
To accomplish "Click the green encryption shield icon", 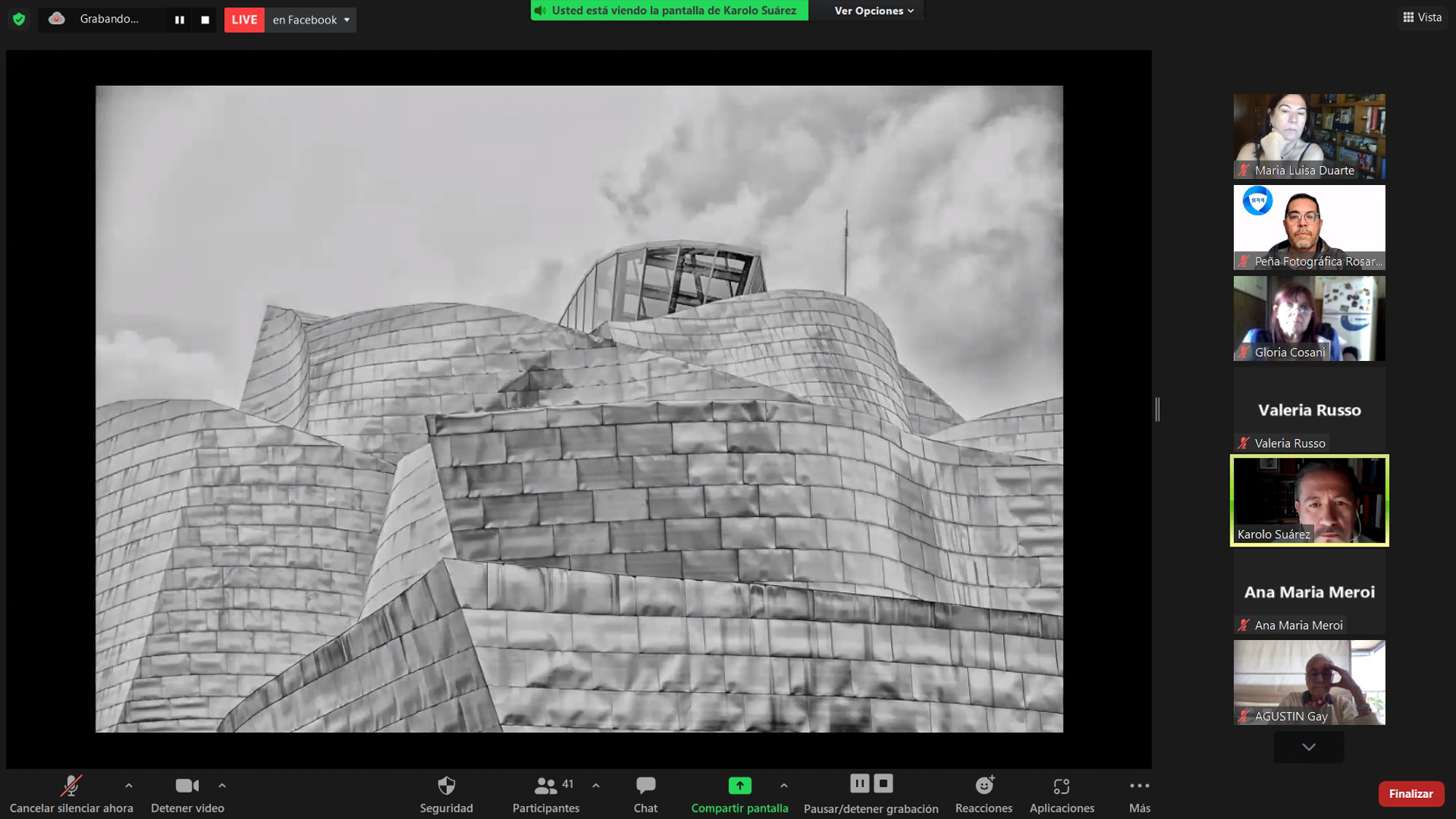I will click(x=19, y=19).
